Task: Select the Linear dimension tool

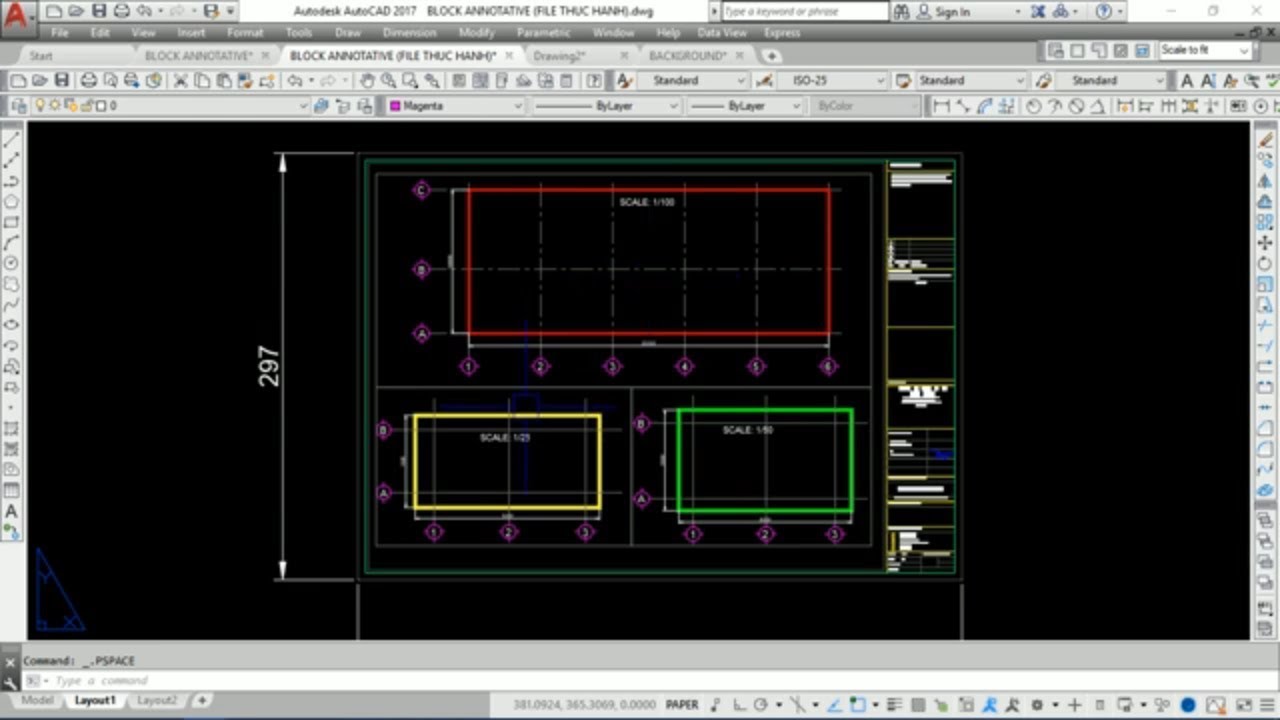Action: [x=941, y=105]
